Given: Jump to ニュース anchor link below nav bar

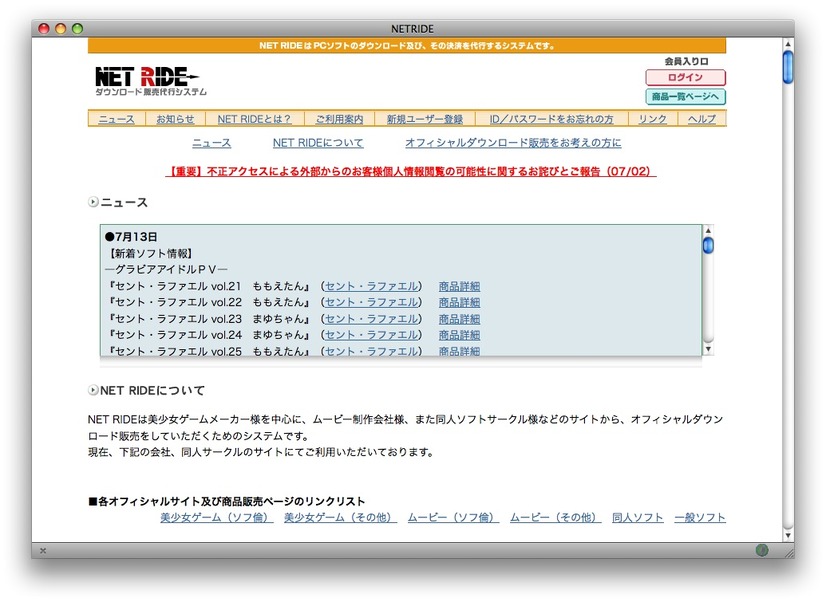Looking at the screenshot, I should [x=211, y=143].
